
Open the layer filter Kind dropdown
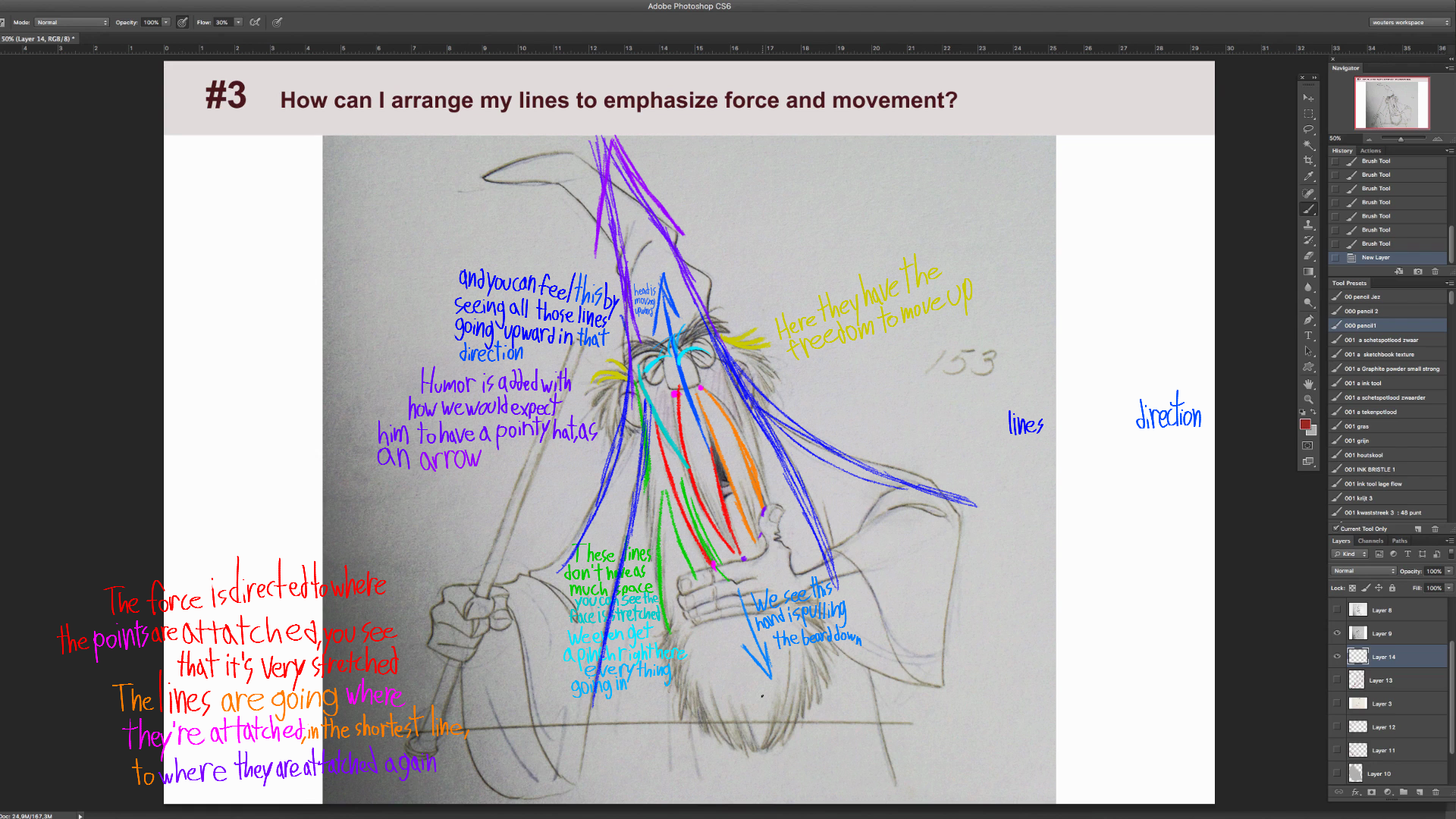pos(1351,554)
